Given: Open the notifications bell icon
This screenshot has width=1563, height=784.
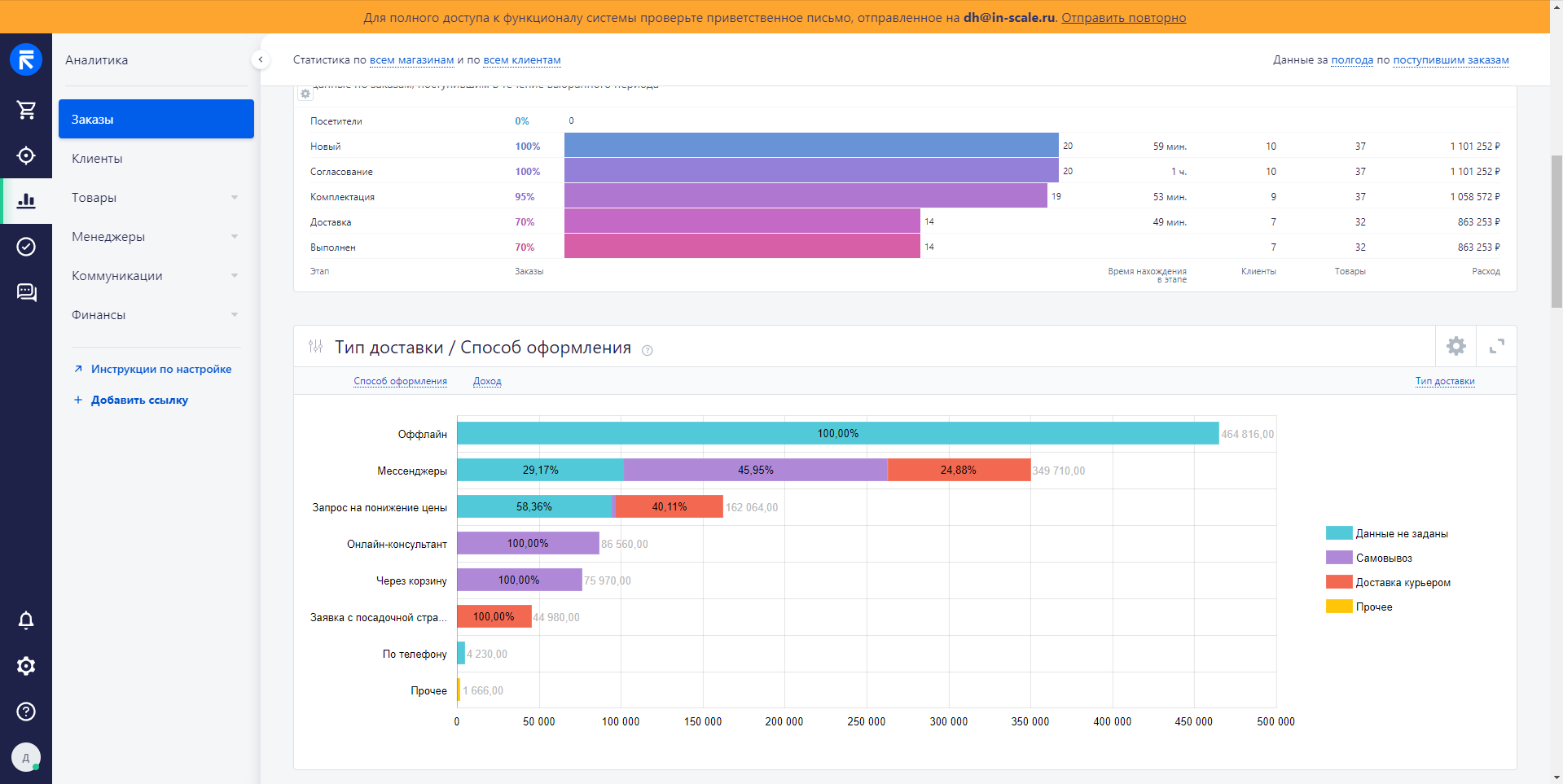Looking at the screenshot, I should coord(26,620).
